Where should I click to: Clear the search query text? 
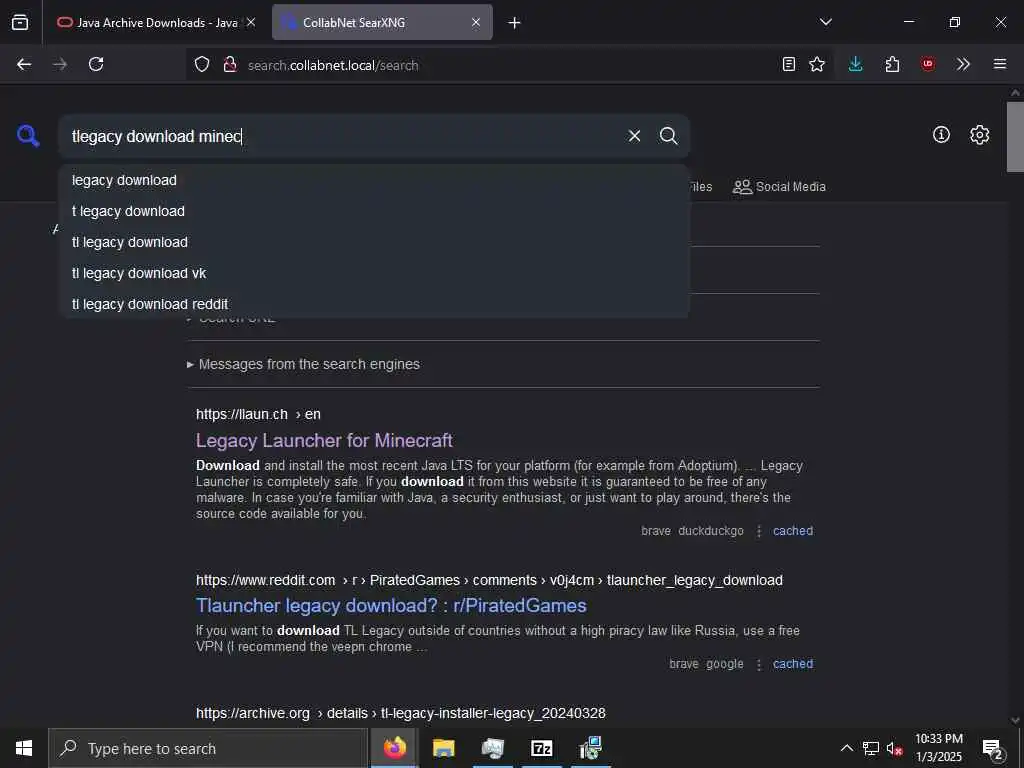click(x=634, y=136)
